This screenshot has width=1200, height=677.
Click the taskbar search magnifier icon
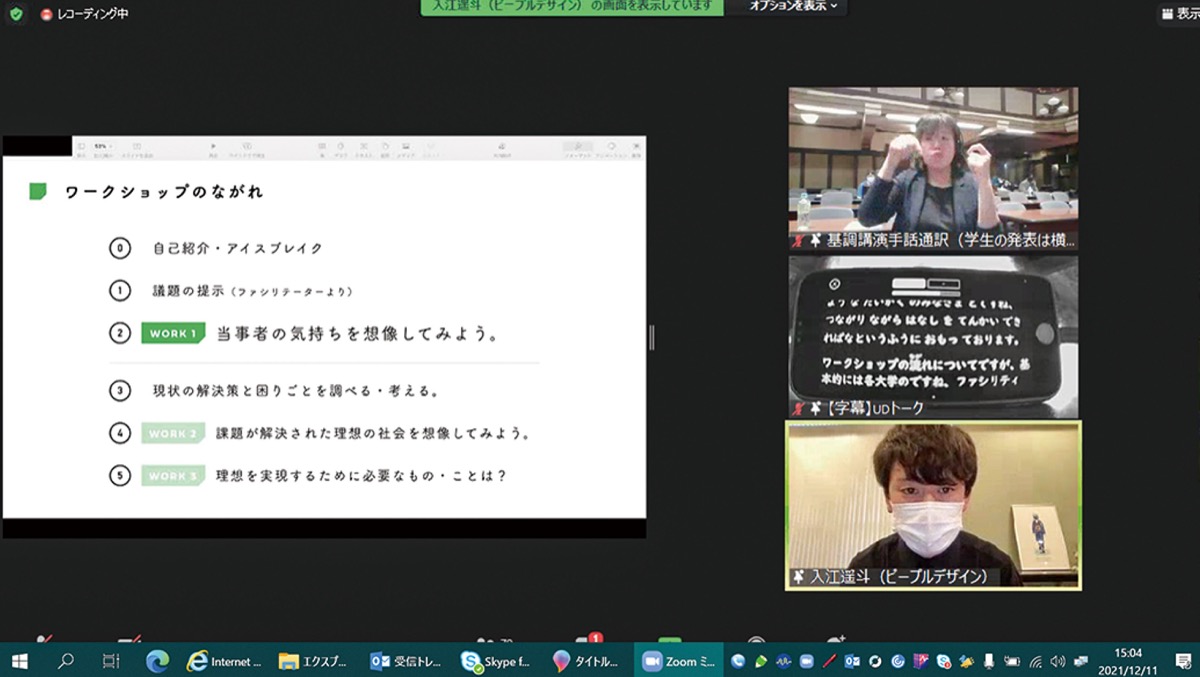[66, 661]
